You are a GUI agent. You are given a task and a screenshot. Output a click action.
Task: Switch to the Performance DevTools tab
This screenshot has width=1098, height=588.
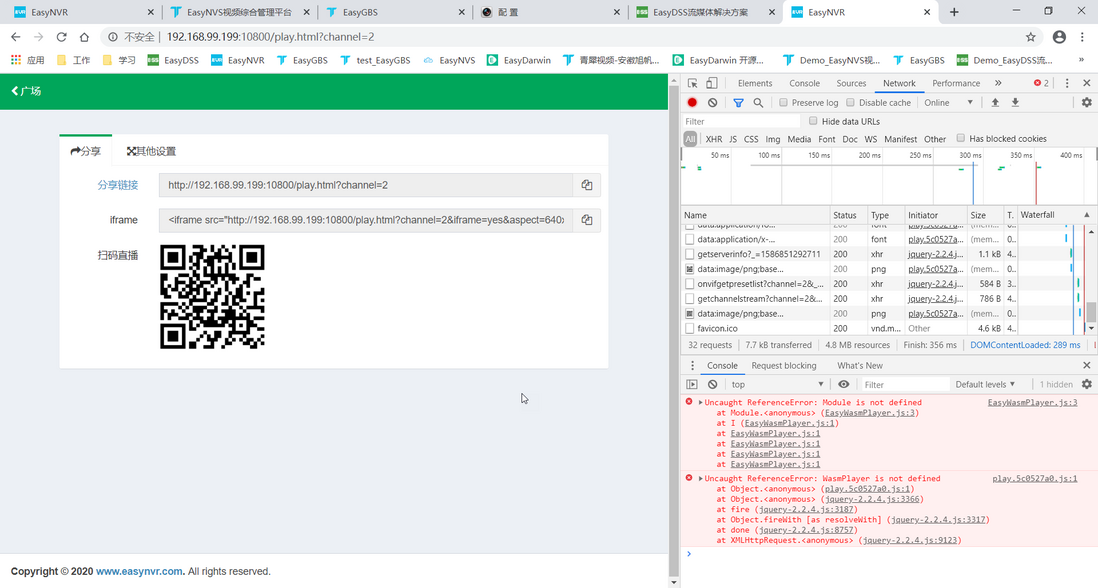click(x=956, y=83)
